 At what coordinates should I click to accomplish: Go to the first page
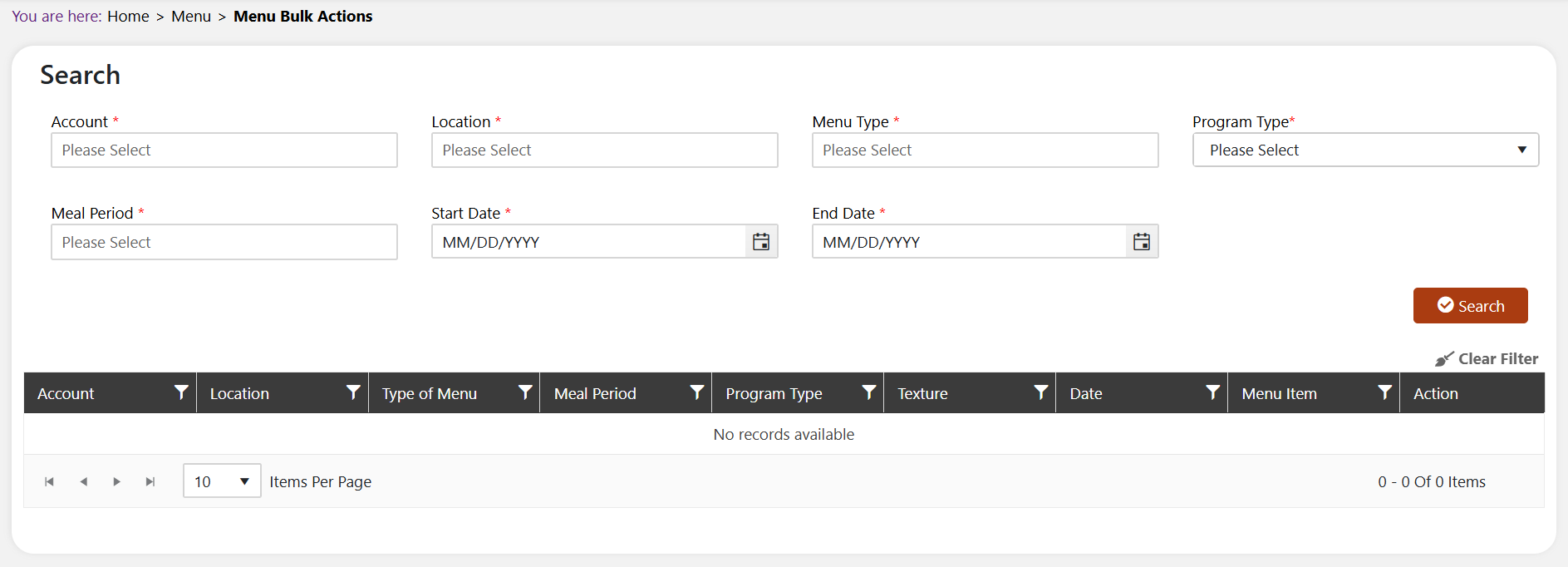point(50,481)
